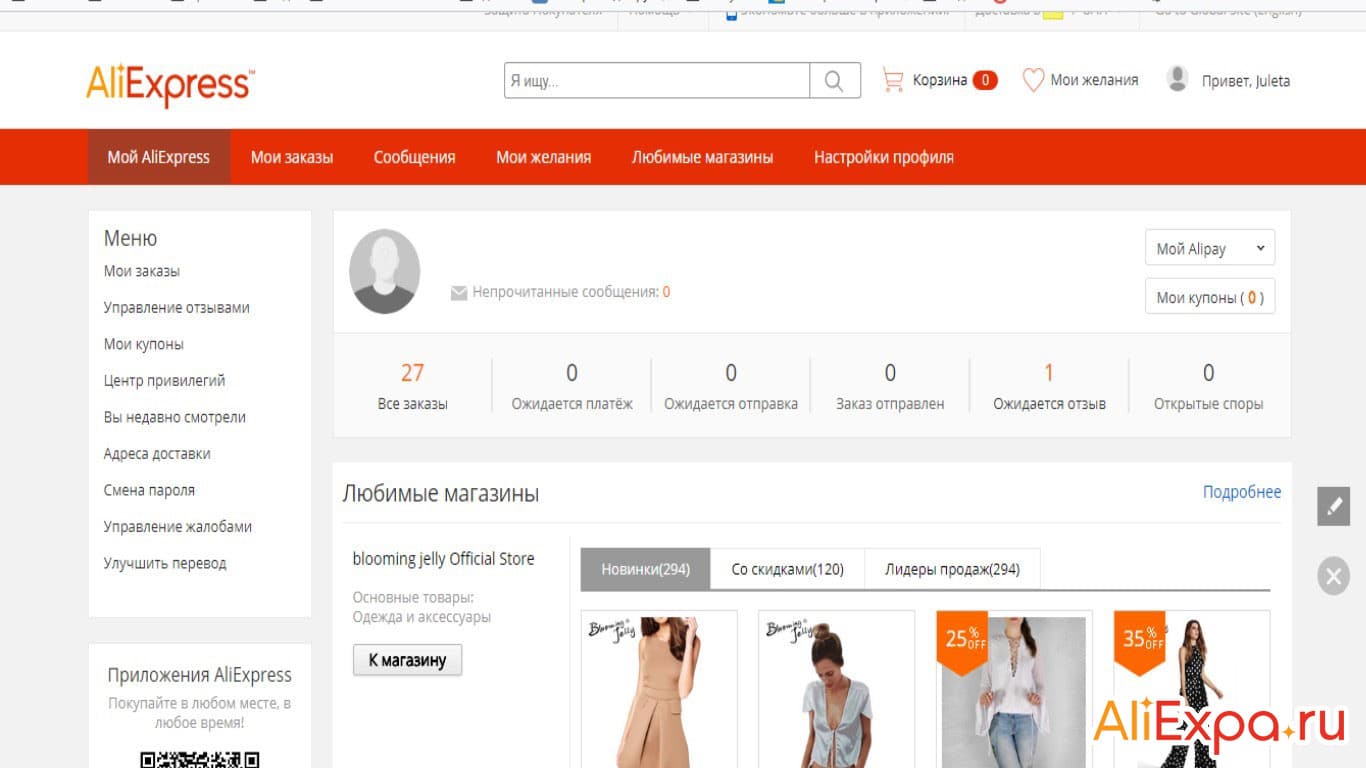Open Смена пароля in side menu
Image resolution: width=1366 pixels, height=768 pixels.
150,490
